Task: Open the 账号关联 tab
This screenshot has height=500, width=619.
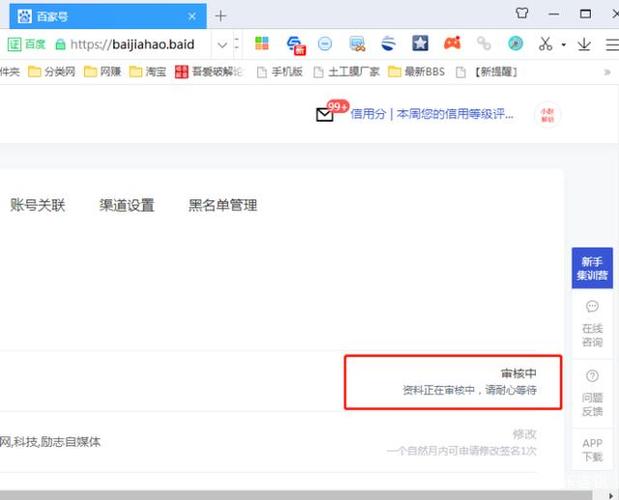Action: [x=37, y=205]
